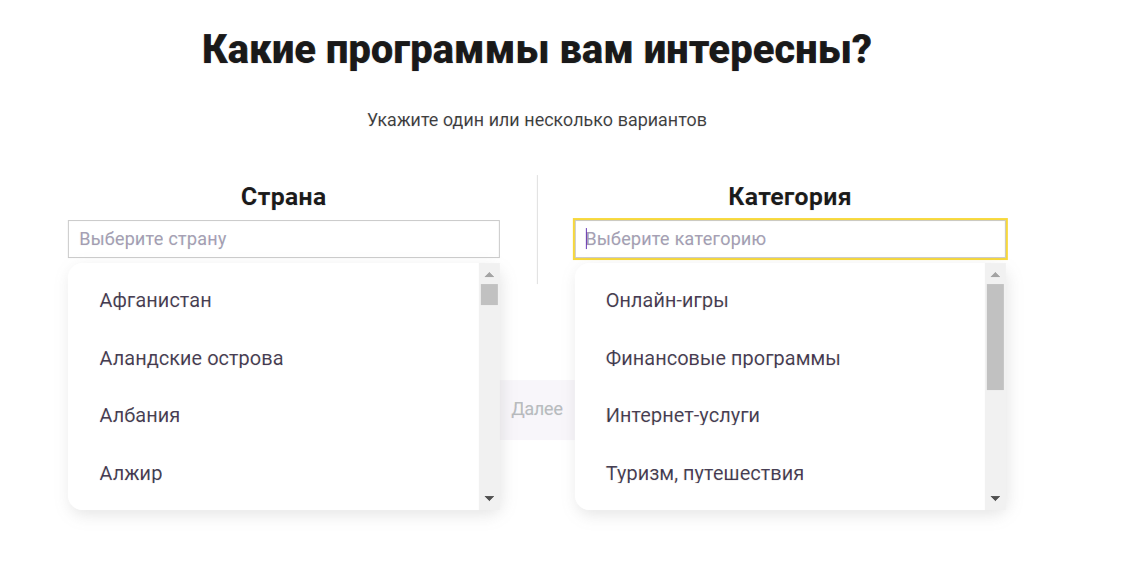Select Финансовые программы category option

pyautogui.click(x=722, y=358)
